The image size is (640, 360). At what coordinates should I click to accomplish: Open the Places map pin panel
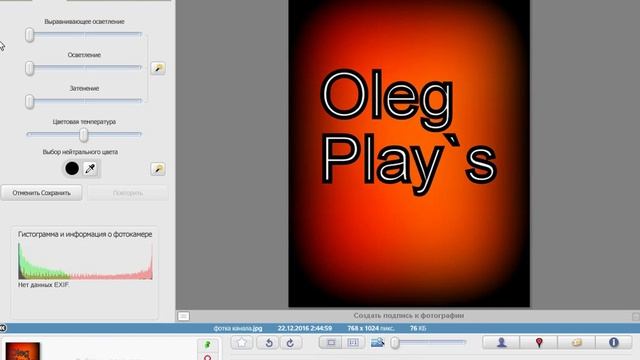point(539,342)
